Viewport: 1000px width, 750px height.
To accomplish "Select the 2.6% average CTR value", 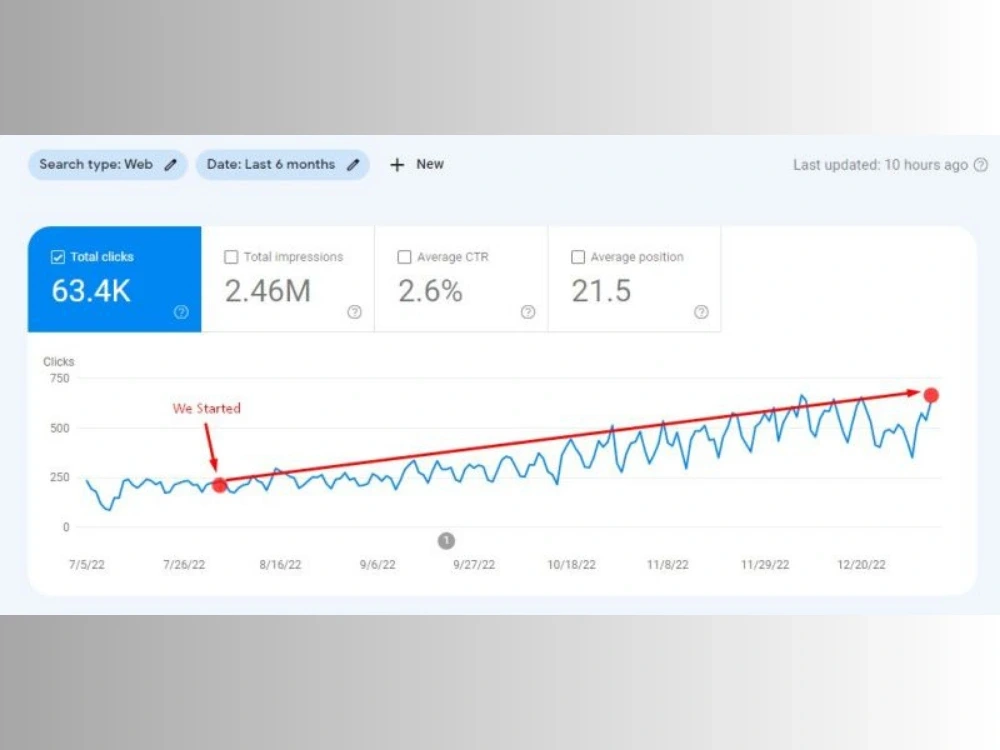I will (430, 291).
